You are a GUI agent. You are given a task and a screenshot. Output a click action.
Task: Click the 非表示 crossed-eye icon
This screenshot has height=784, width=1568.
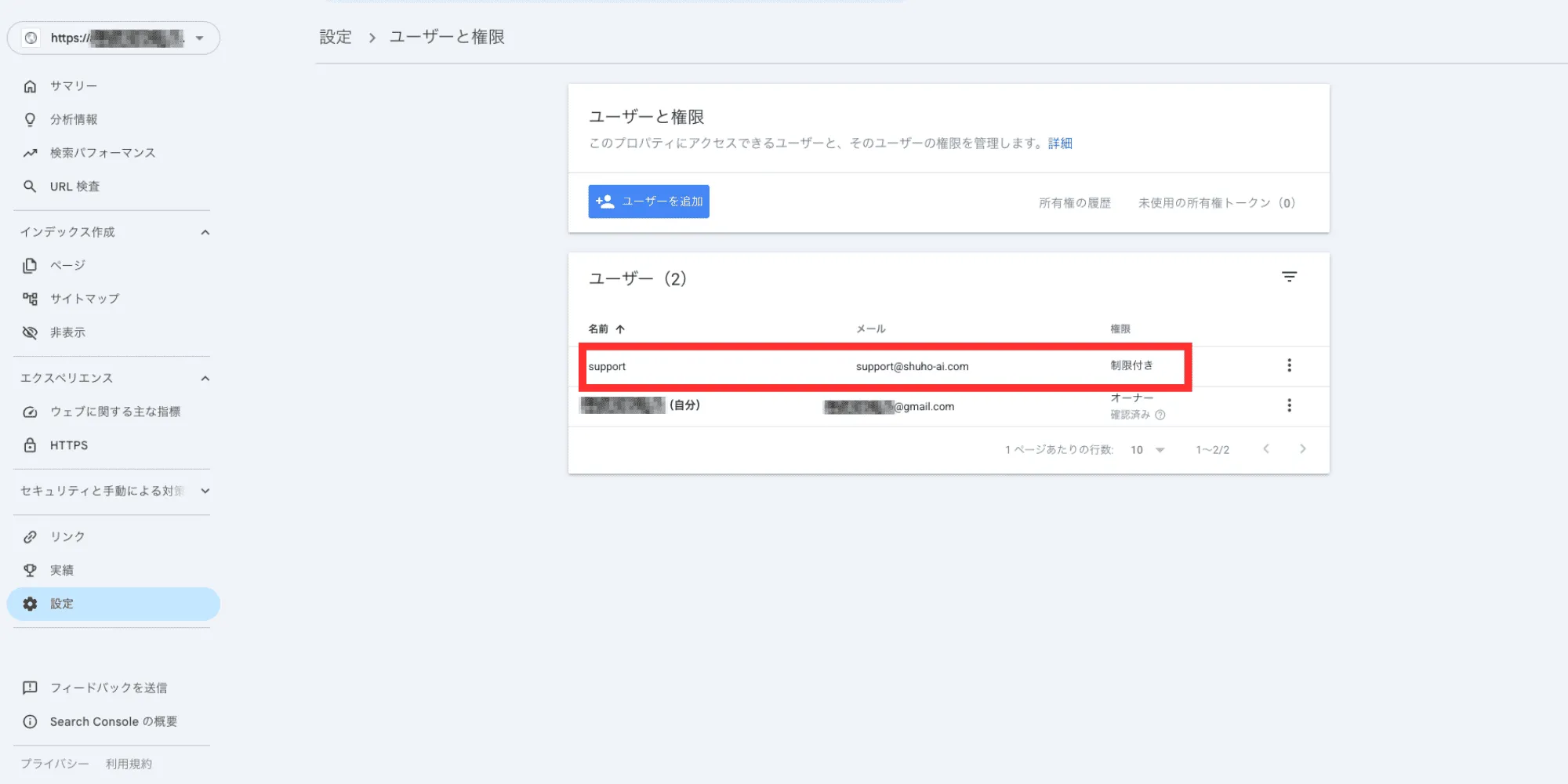tap(30, 332)
